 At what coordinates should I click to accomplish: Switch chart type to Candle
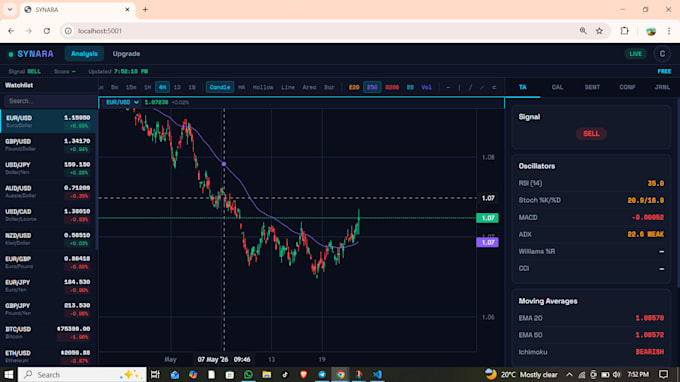click(x=220, y=87)
